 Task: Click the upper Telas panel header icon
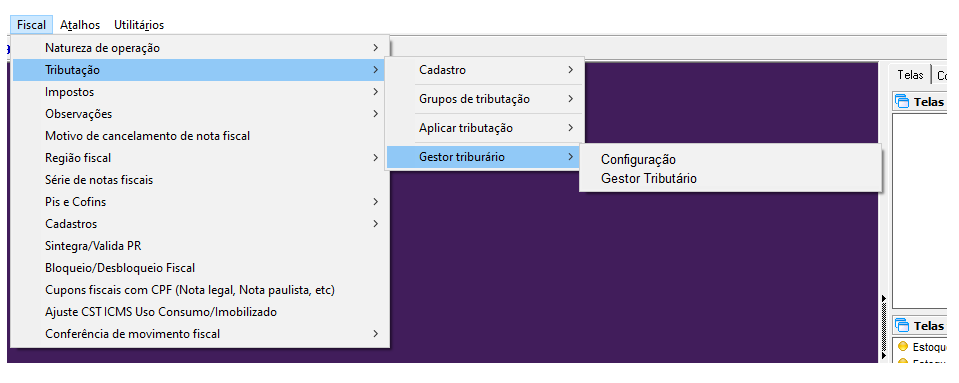pos(902,102)
